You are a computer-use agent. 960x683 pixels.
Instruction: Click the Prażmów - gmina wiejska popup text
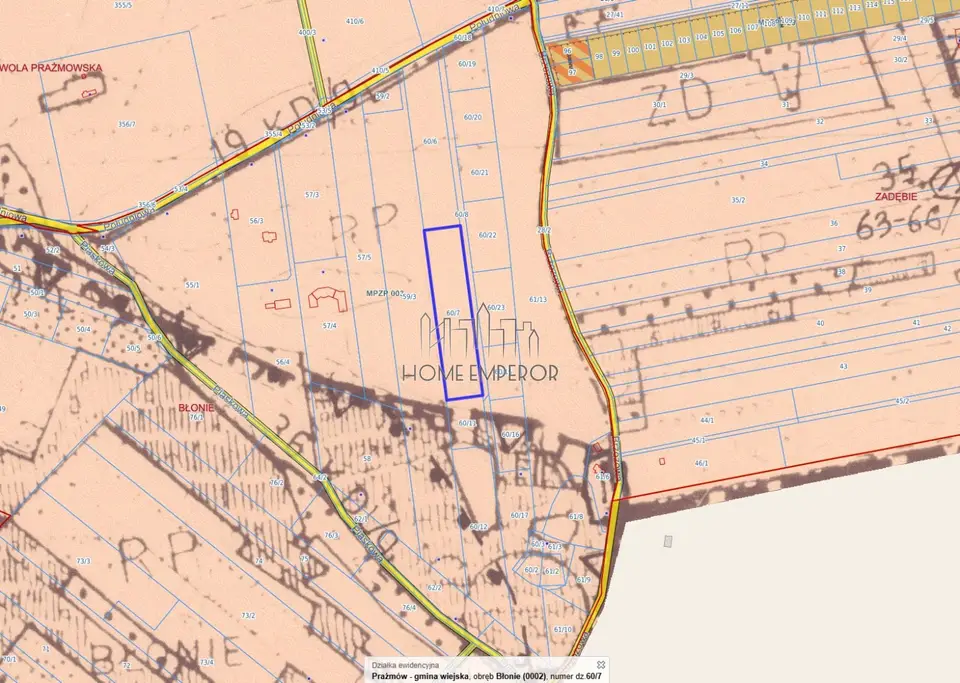tap(420, 676)
